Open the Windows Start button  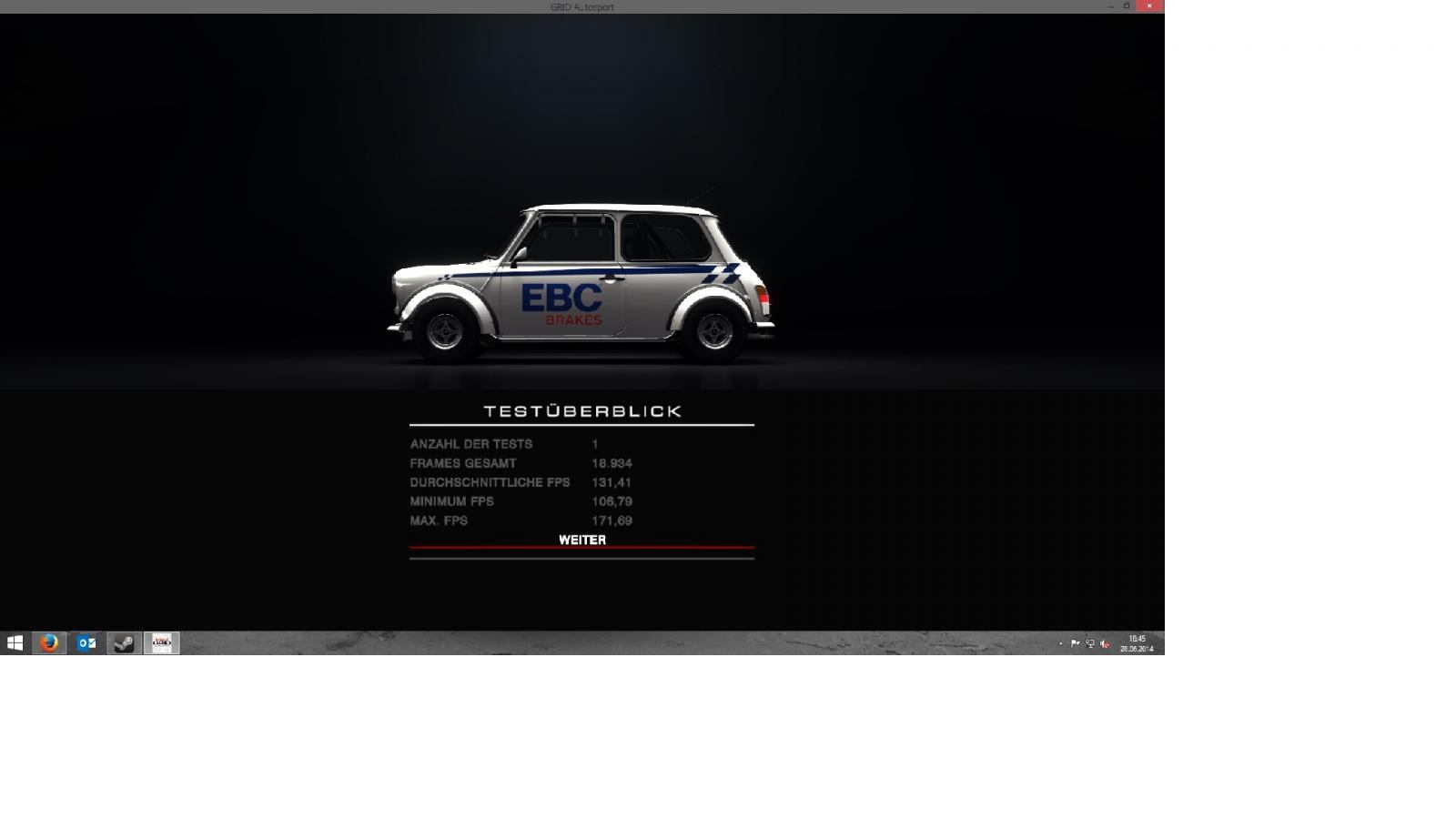tap(15, 642)
